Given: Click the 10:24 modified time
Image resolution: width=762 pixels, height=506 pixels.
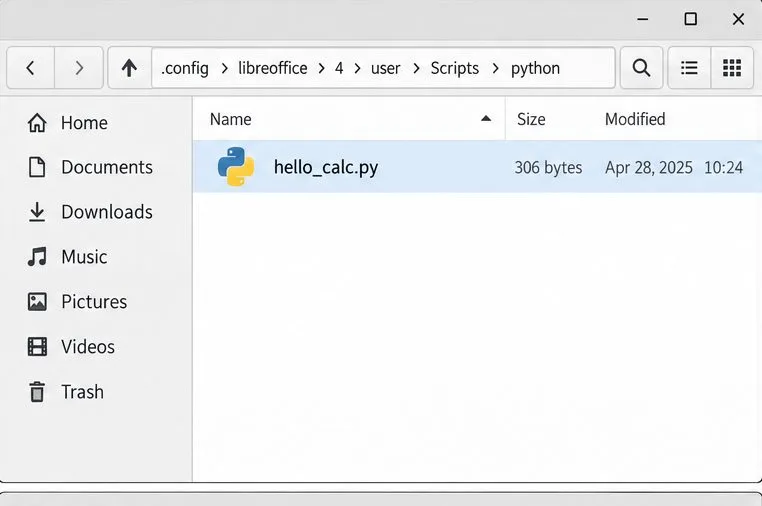Looking at the screenshot, I should tap(723, 167).
